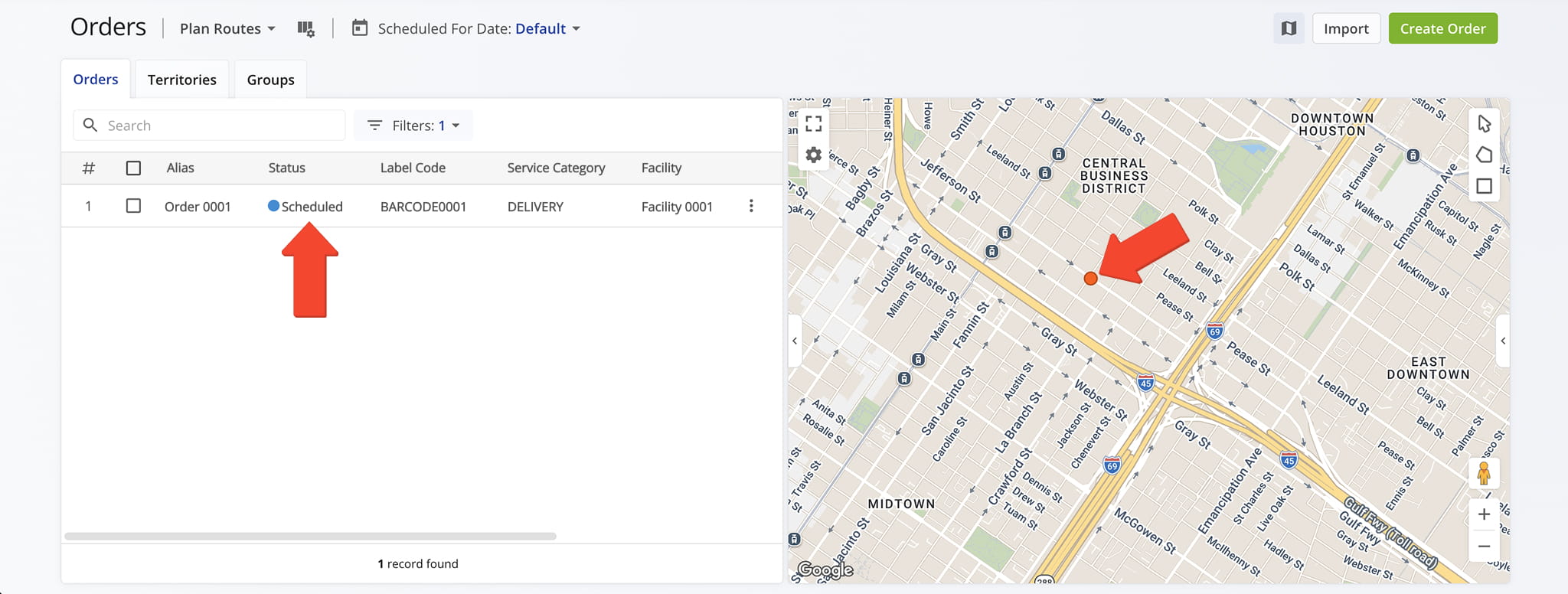Sort by the Status column header
The height and width of the screenshot is (594, 1568).
286,168
